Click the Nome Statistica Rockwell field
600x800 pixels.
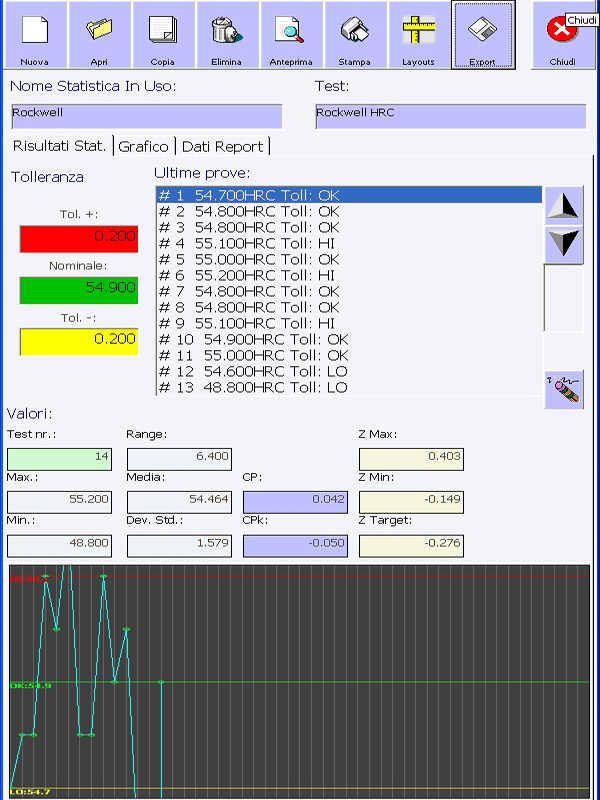146,115
